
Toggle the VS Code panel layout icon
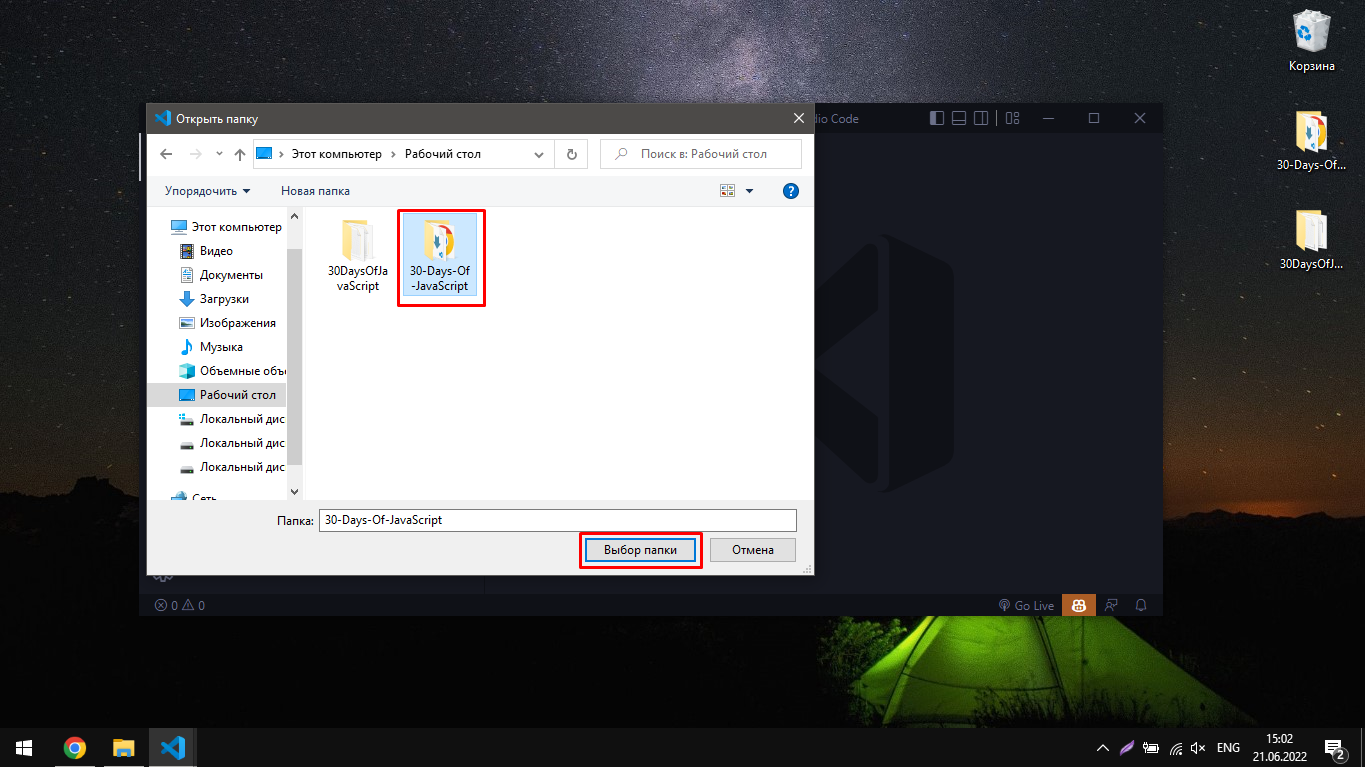(959, 118)
